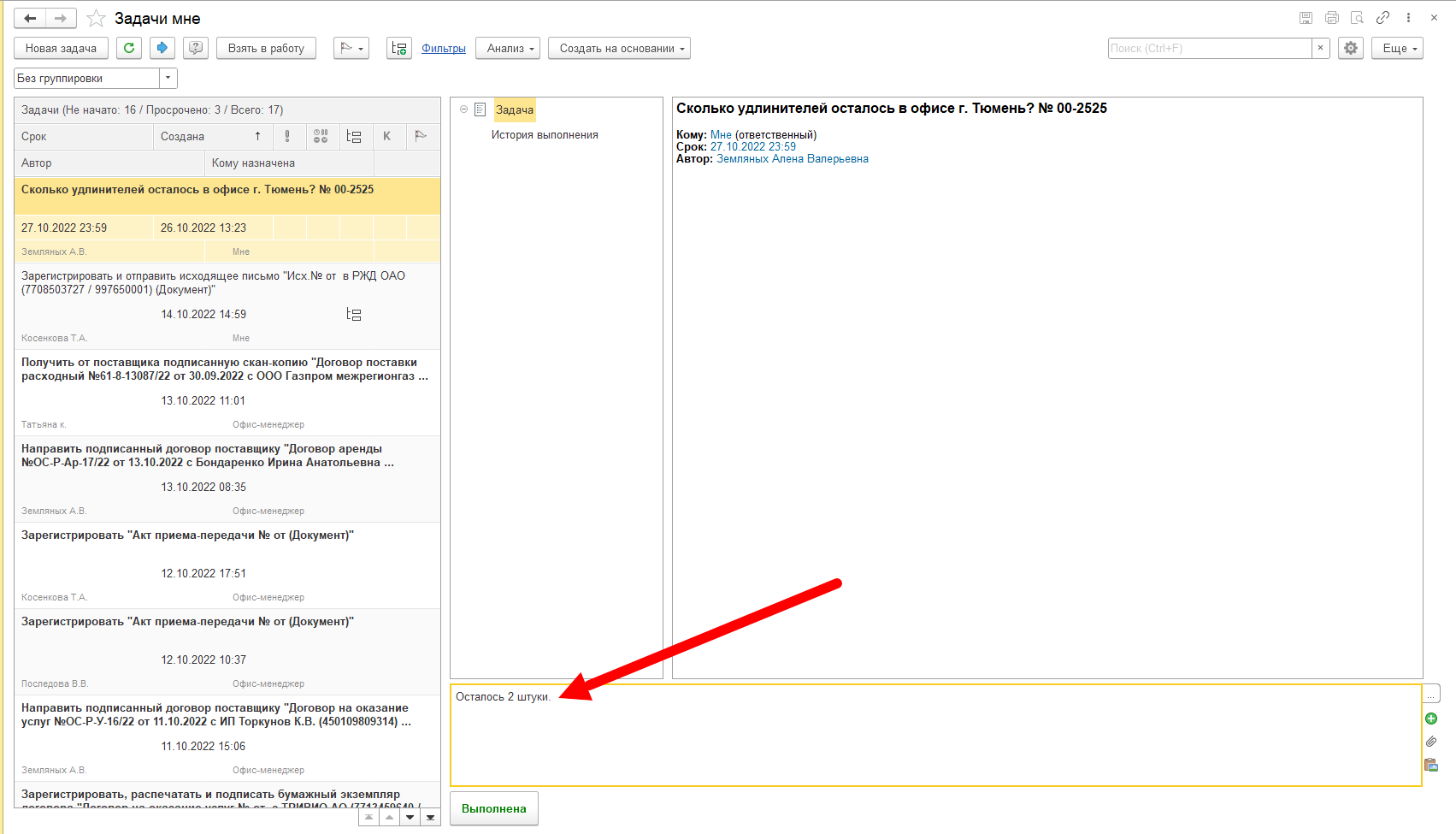Click the blue redirect arrow icon

click(x=162, y=48)
